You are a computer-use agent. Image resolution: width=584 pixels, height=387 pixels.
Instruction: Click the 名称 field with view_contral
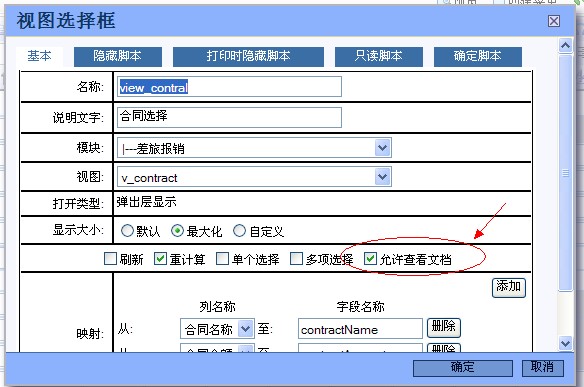pyautogui.click(x=229, y=87)
